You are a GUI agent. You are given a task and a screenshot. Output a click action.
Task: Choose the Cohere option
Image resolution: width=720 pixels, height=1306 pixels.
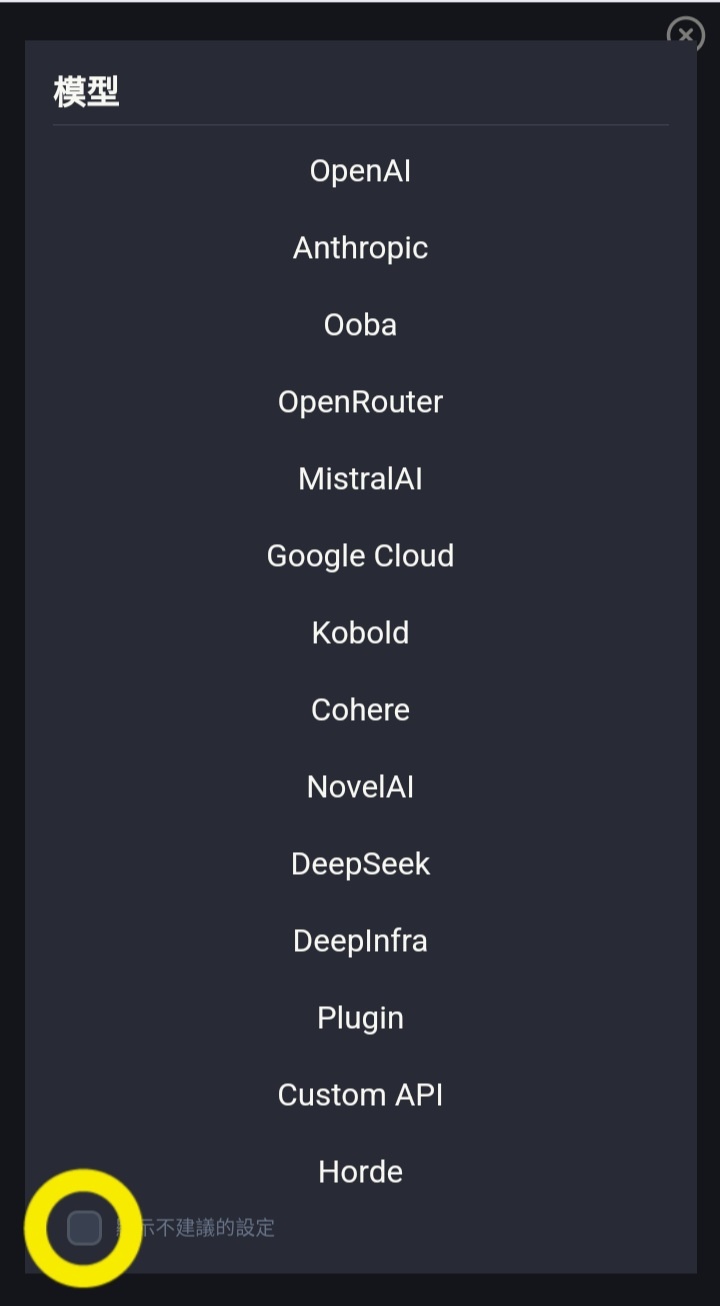click(360, 710)
